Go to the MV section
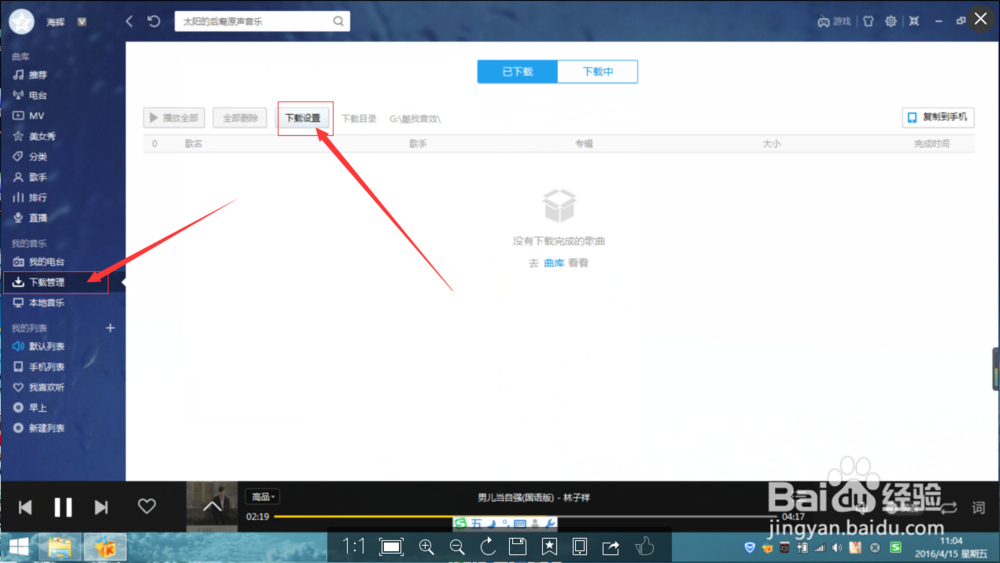The image size is (1000, 563). pos(29,115)
